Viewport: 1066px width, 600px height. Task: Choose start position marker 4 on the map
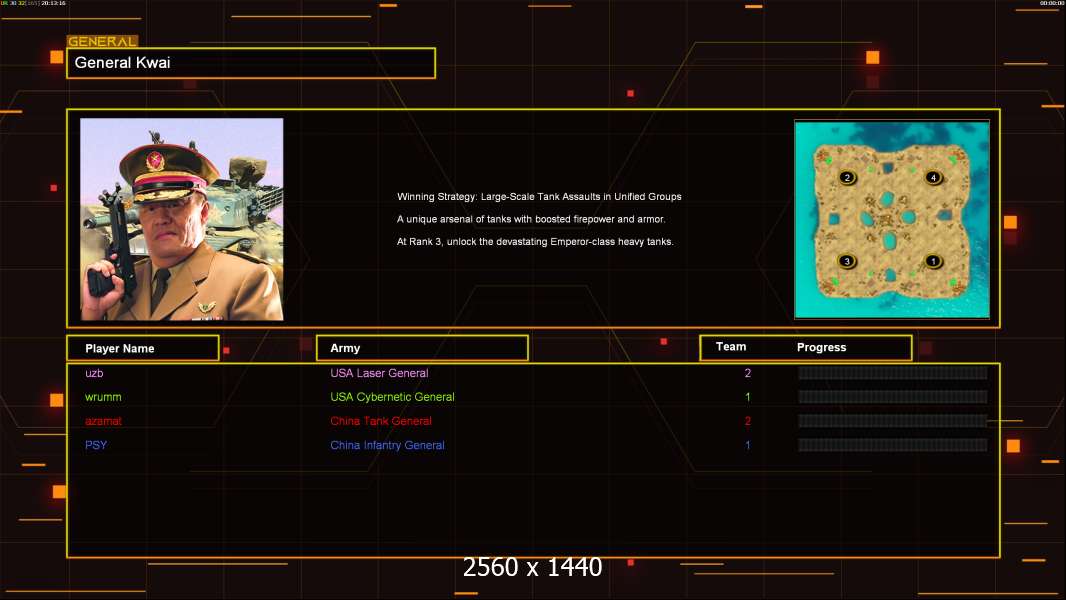pos(933,178)
